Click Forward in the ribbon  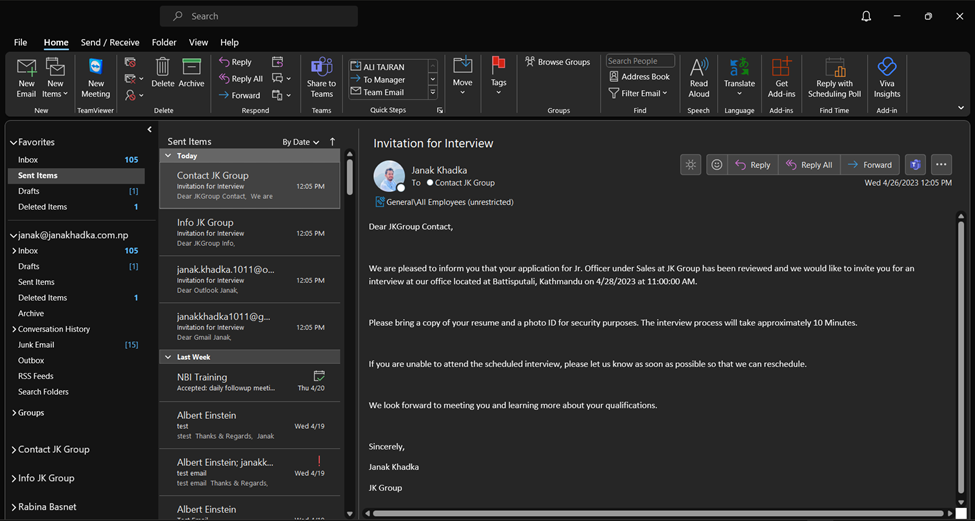click(x=239, y=95)
